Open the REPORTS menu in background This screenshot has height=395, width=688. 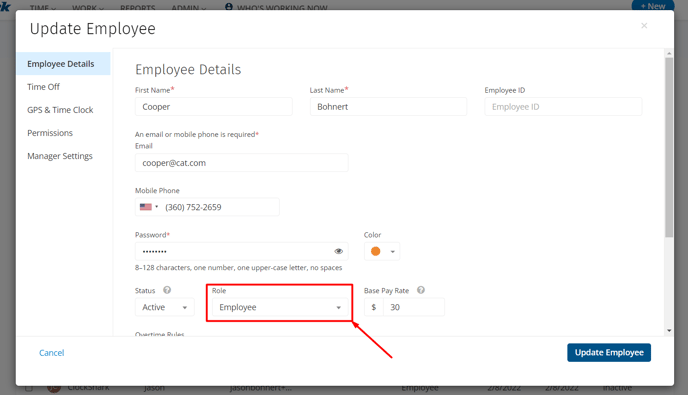pyautogui.click(x=138, y=8)
